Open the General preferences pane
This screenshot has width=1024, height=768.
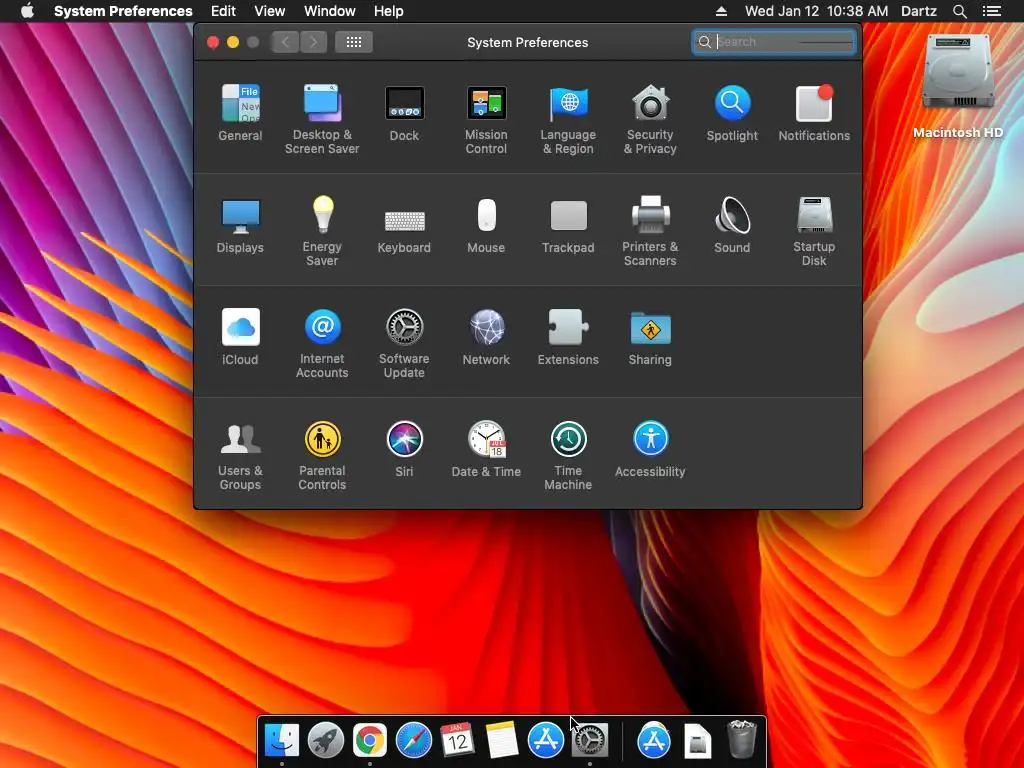tap(240, 112)
